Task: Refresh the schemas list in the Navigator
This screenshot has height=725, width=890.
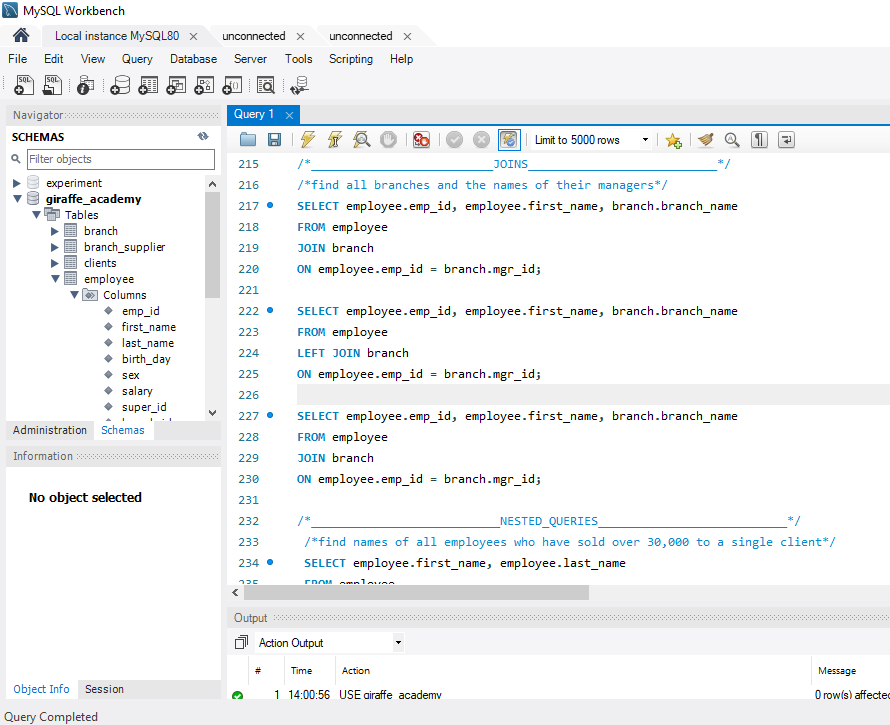Action: (x=203, y=136)
